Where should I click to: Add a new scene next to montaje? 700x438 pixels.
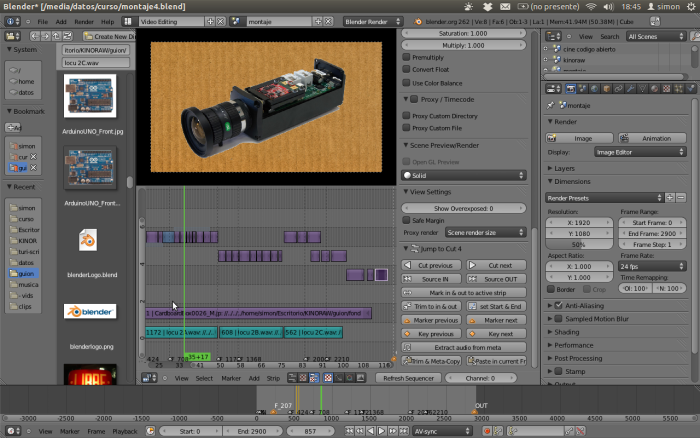318,21
